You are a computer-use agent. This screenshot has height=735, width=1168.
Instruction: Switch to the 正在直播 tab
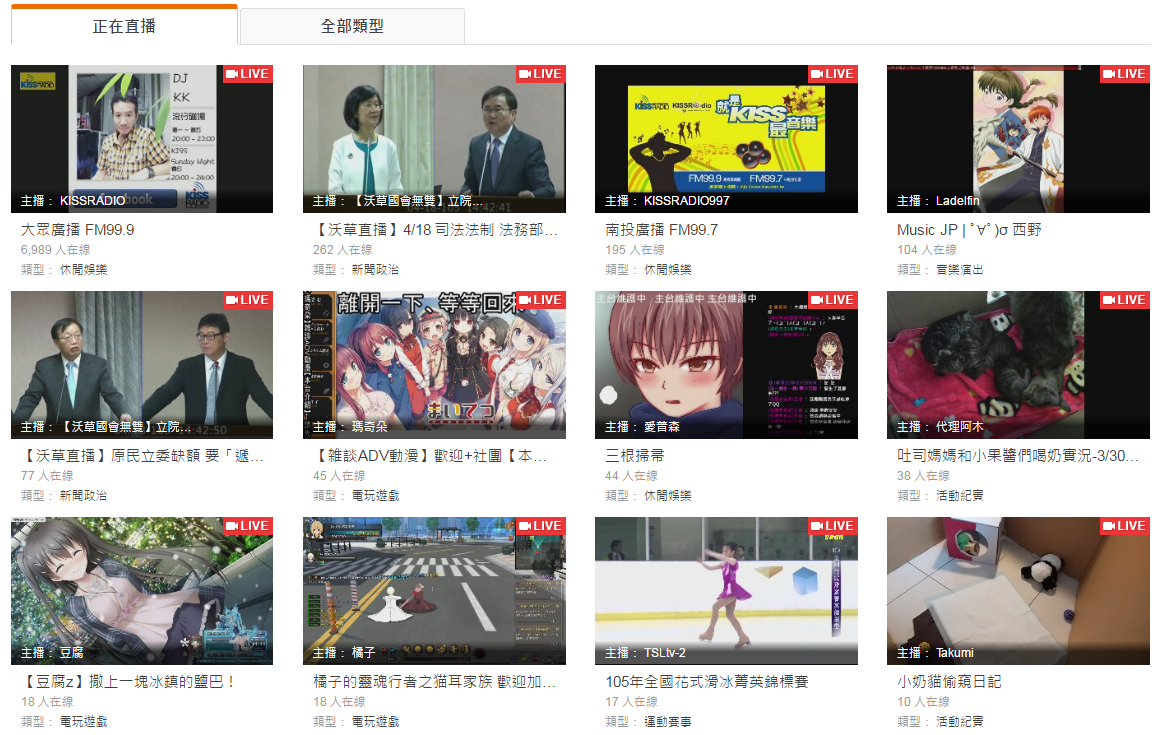(x=124, y=27)
